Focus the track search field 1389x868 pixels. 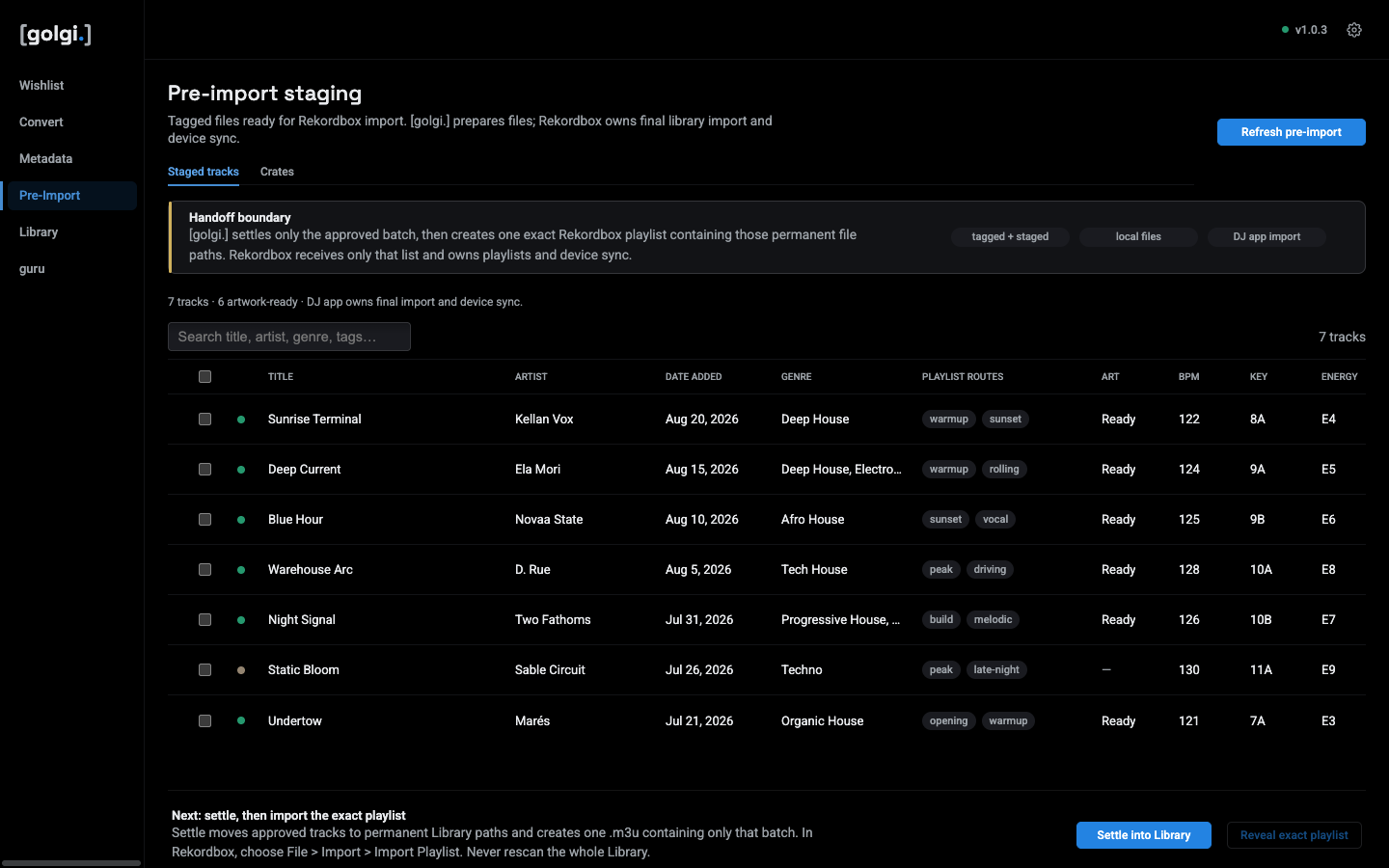tap(289, 337)
